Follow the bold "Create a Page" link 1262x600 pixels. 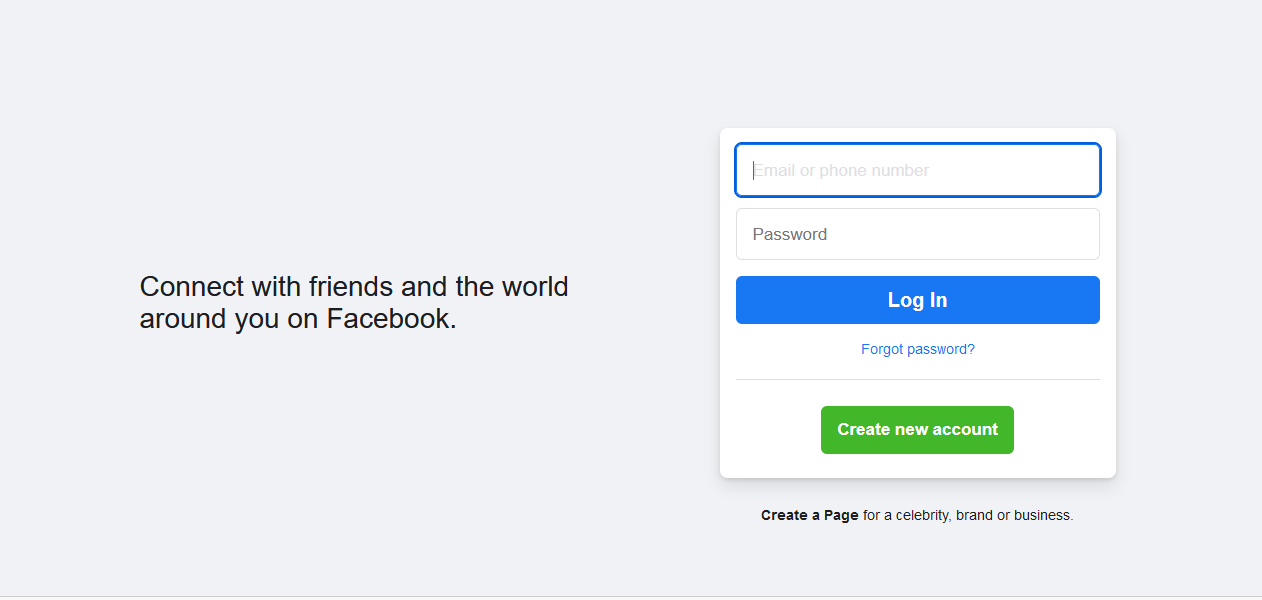click(809, 516)
